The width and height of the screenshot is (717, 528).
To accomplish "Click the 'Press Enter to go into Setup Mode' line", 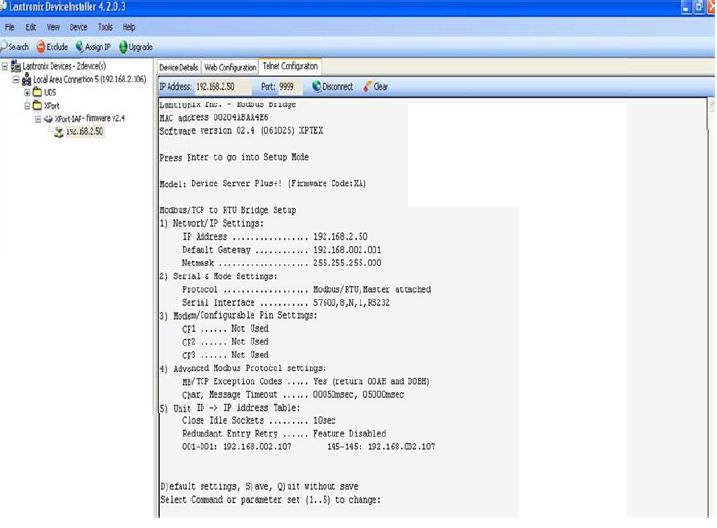I will (234, 157).
